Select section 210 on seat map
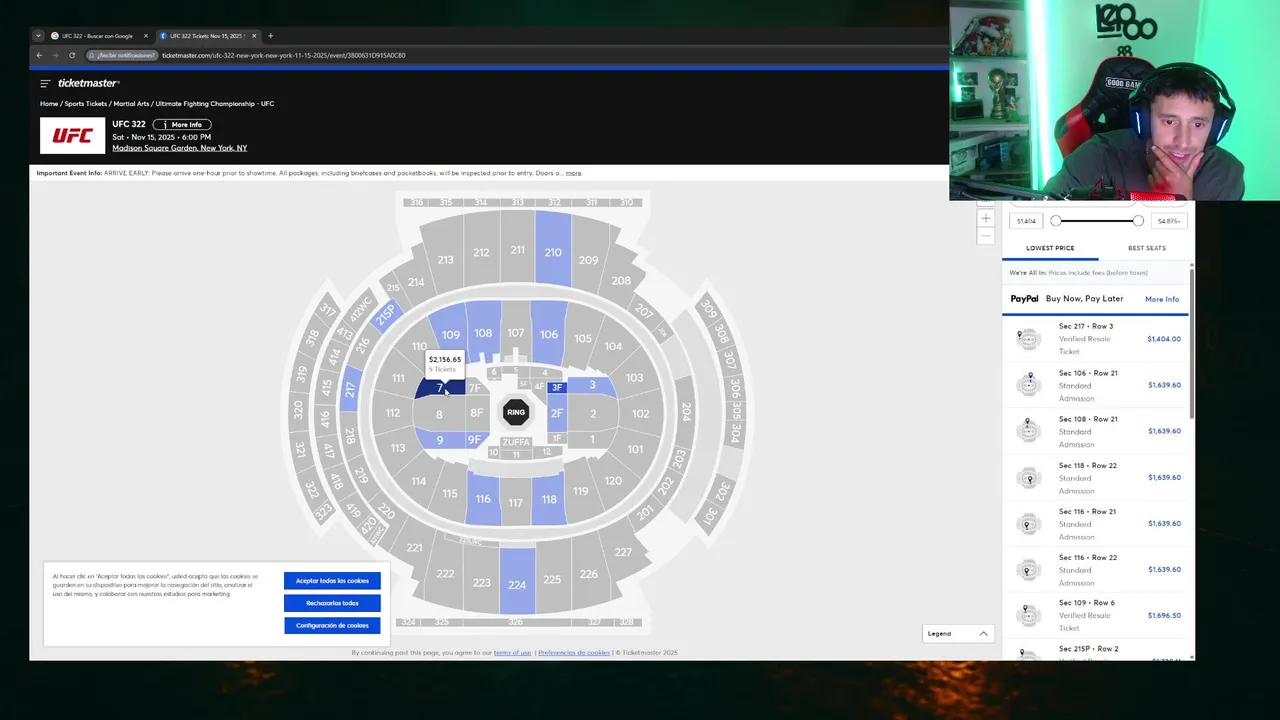 553,252
